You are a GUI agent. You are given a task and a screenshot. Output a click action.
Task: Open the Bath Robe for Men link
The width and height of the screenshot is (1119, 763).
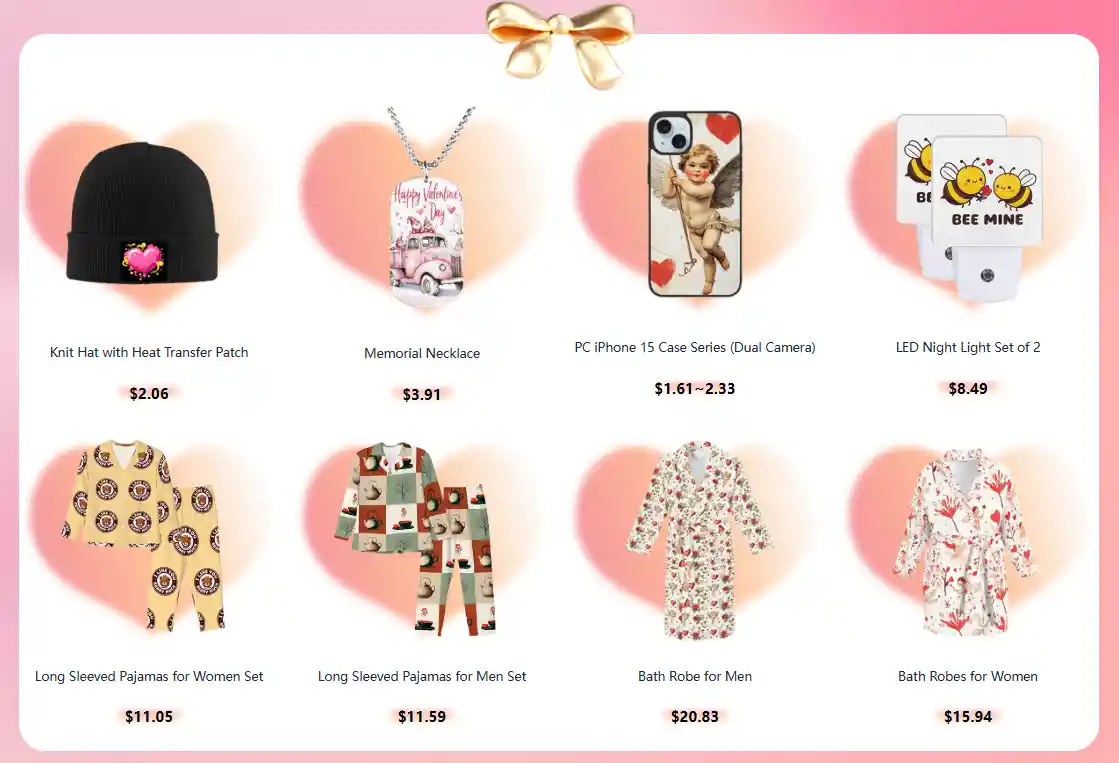(x=694, y=676)
